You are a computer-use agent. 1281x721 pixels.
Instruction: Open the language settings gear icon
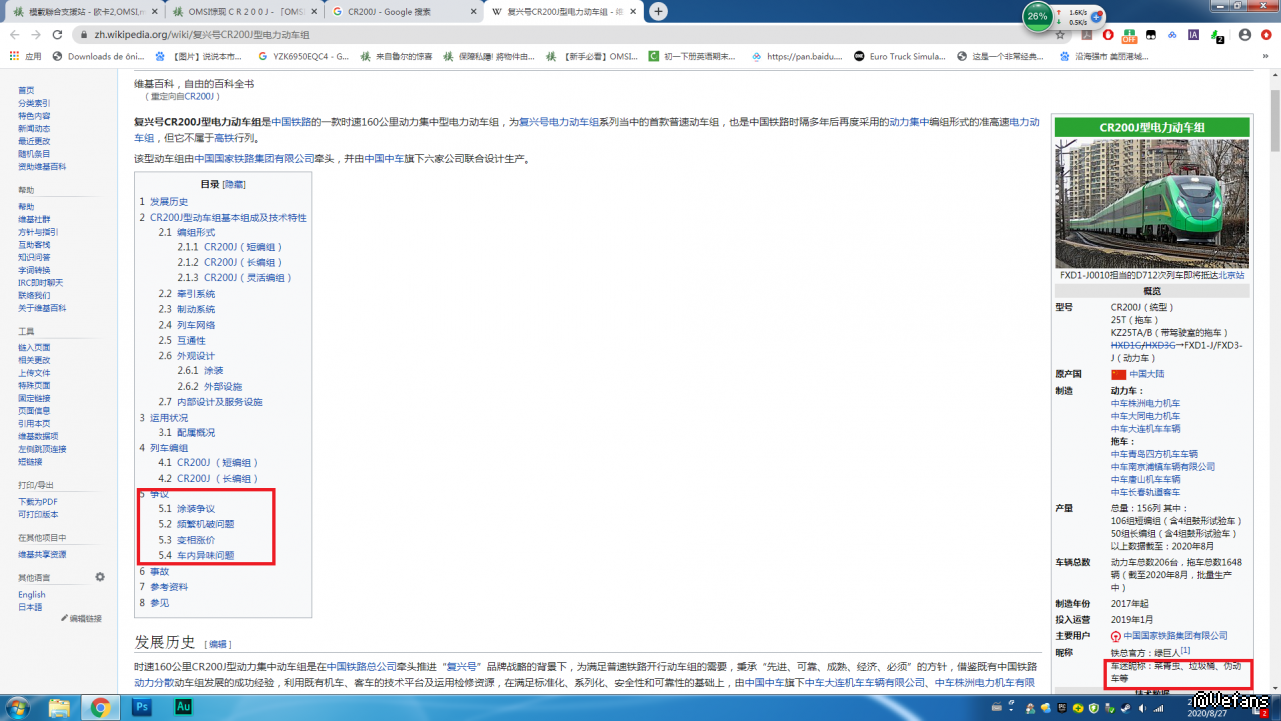pos(100,577)
